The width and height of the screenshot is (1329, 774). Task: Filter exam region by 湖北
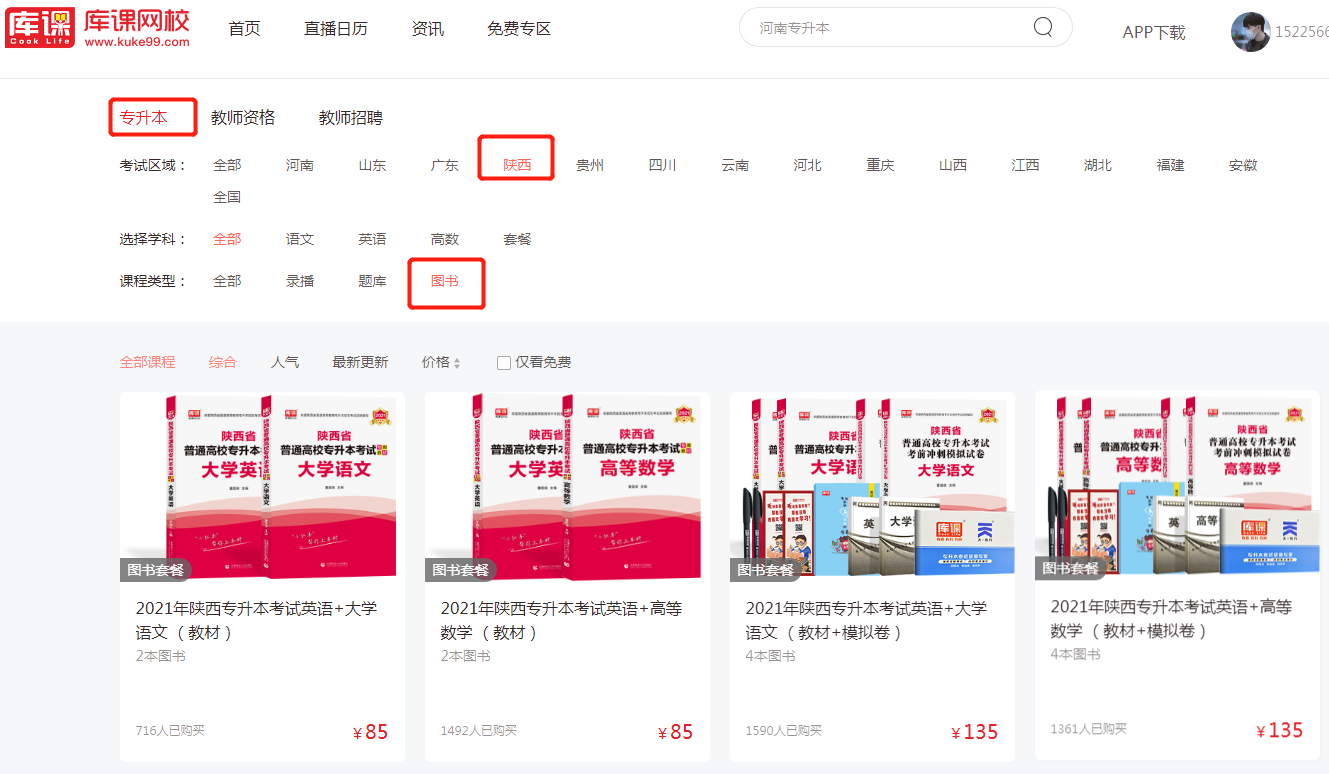[1098, 165]
